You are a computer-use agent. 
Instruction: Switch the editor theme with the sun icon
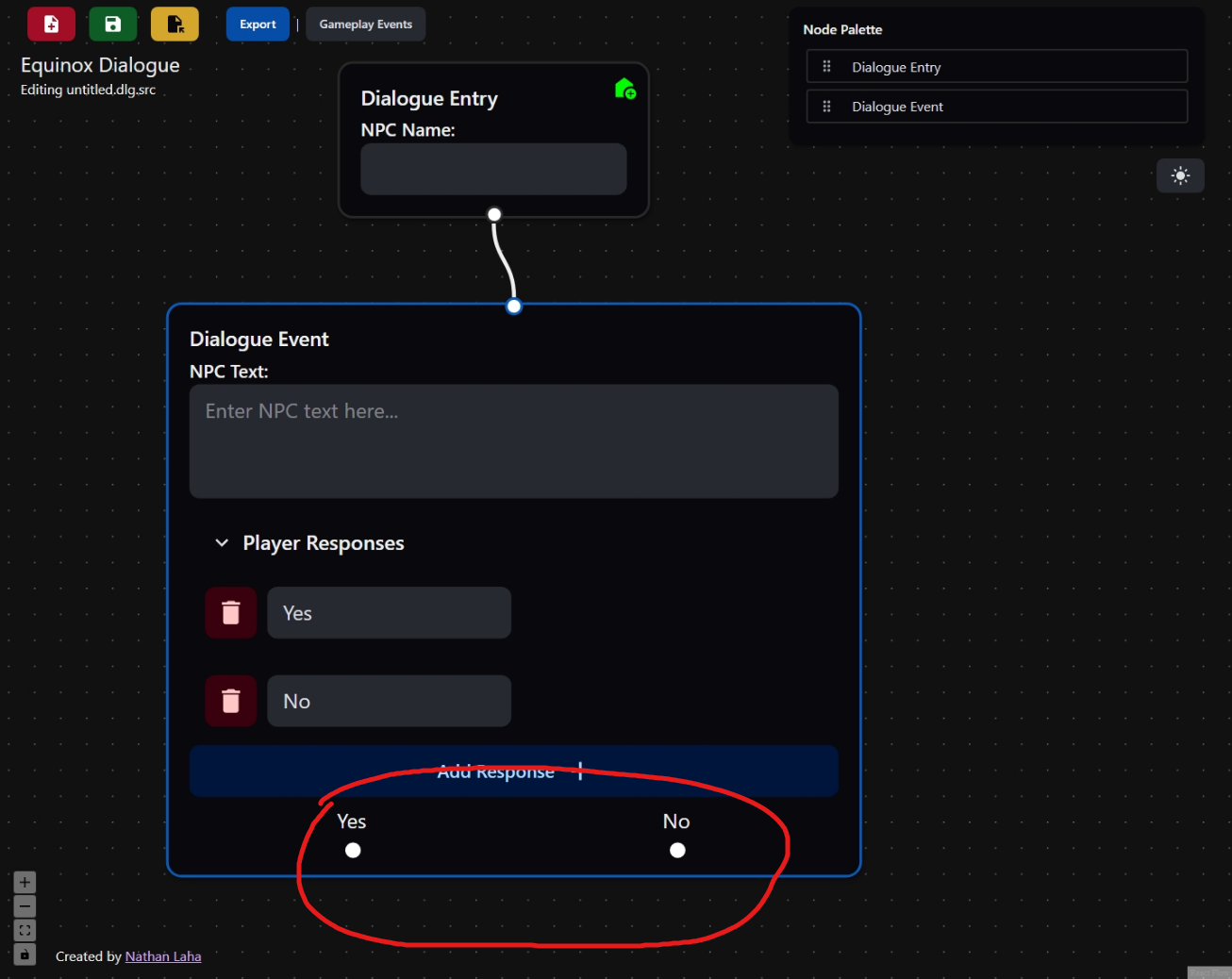pyautogui.click(x=1180, y=175)
